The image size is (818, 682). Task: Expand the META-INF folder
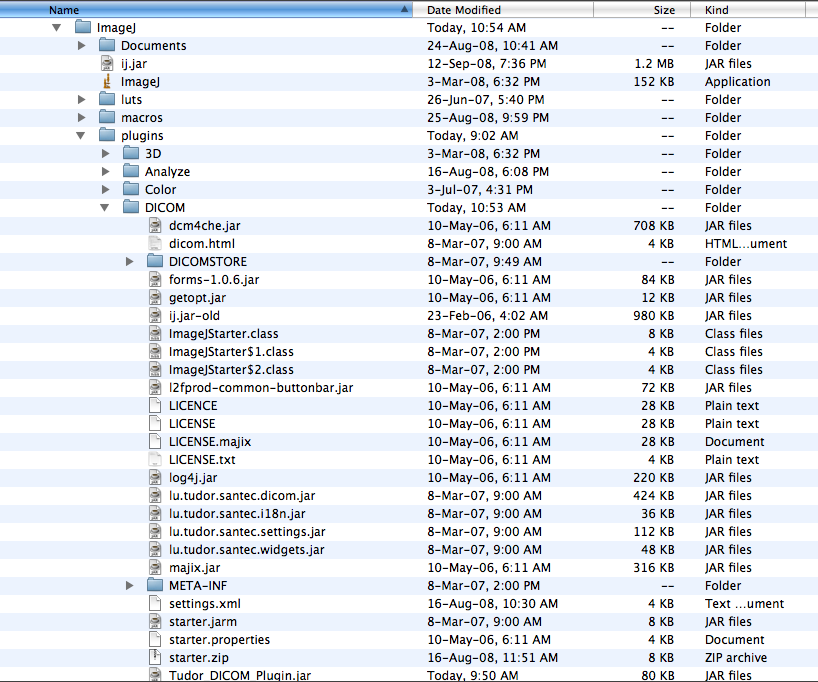130,586
